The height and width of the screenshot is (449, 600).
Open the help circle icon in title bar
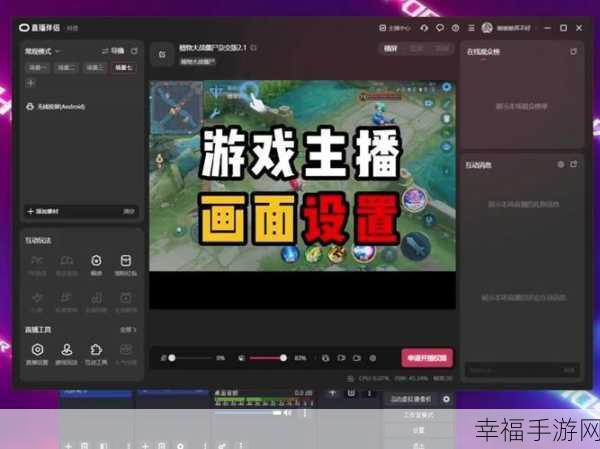455,28
